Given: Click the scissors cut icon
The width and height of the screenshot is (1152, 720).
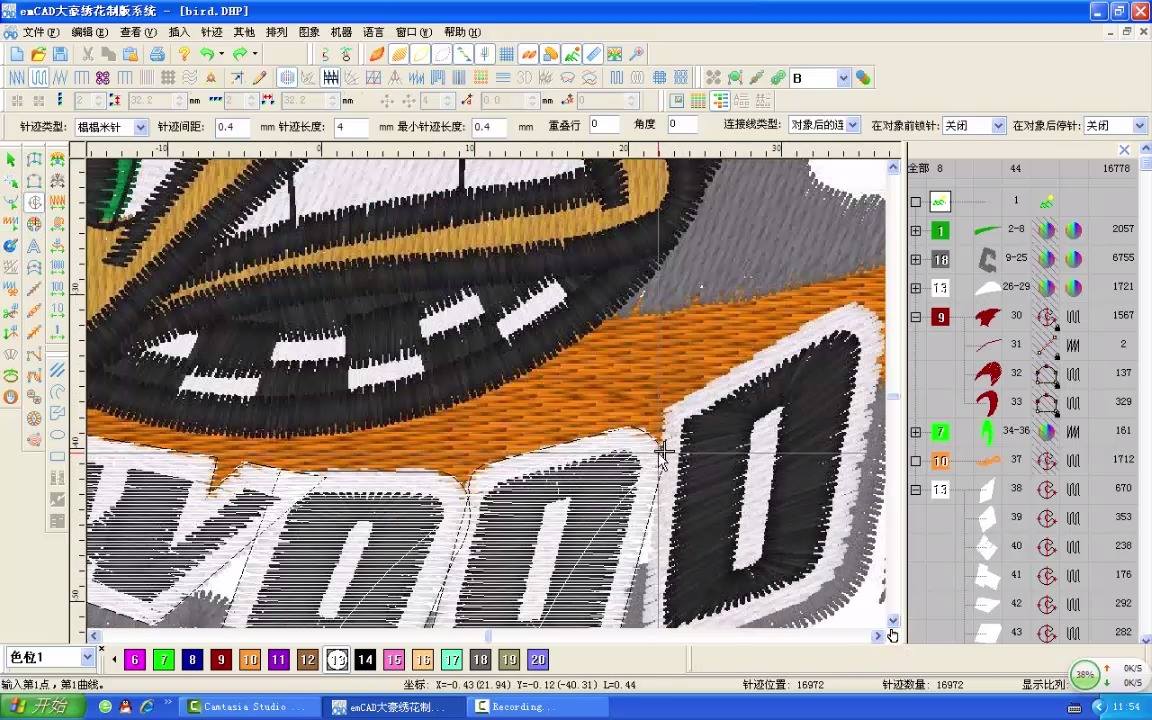Looking at the screenshot, I should 87,54.
